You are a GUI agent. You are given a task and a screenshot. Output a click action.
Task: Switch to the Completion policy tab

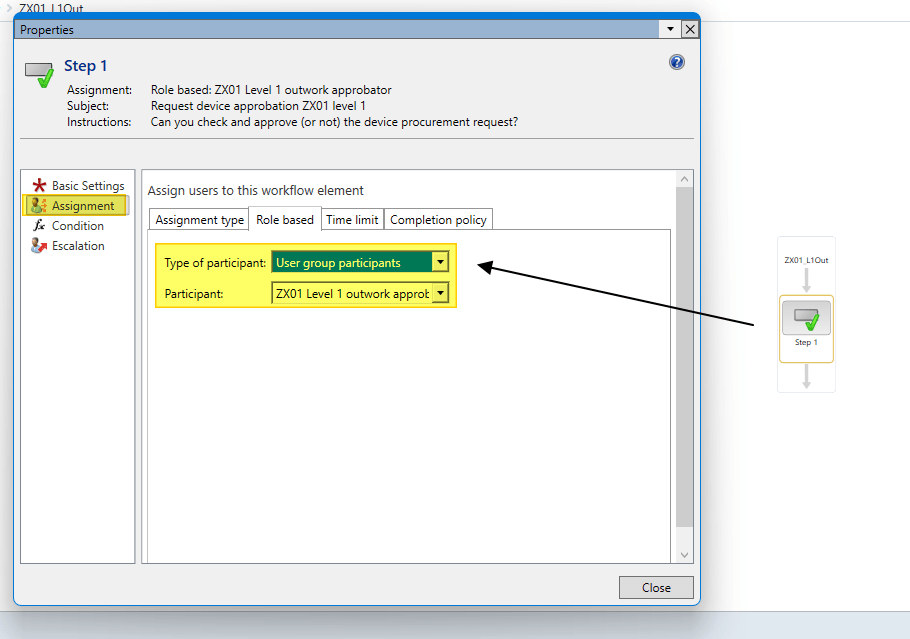438,220
